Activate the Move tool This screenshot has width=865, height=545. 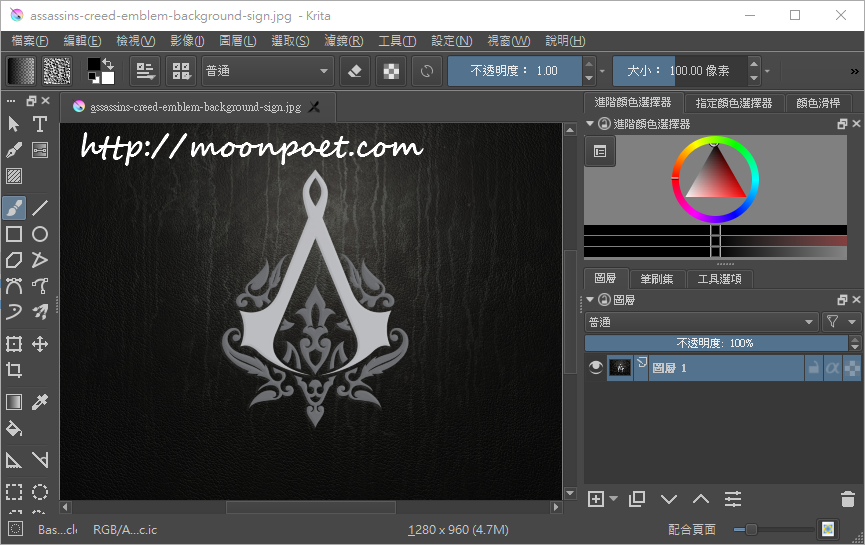pos(40,344)
